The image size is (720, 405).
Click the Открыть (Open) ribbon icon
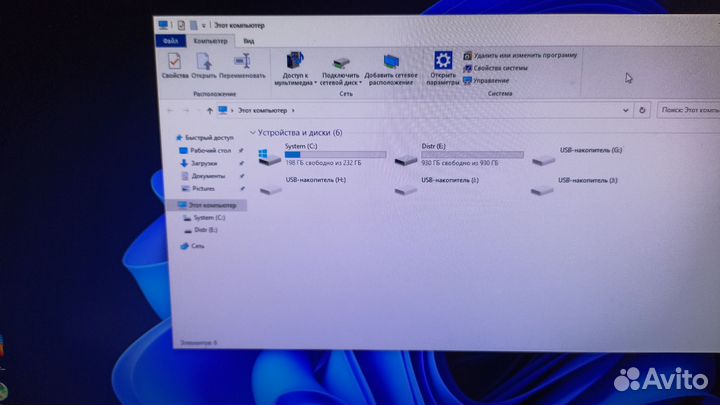click(204, 65)
